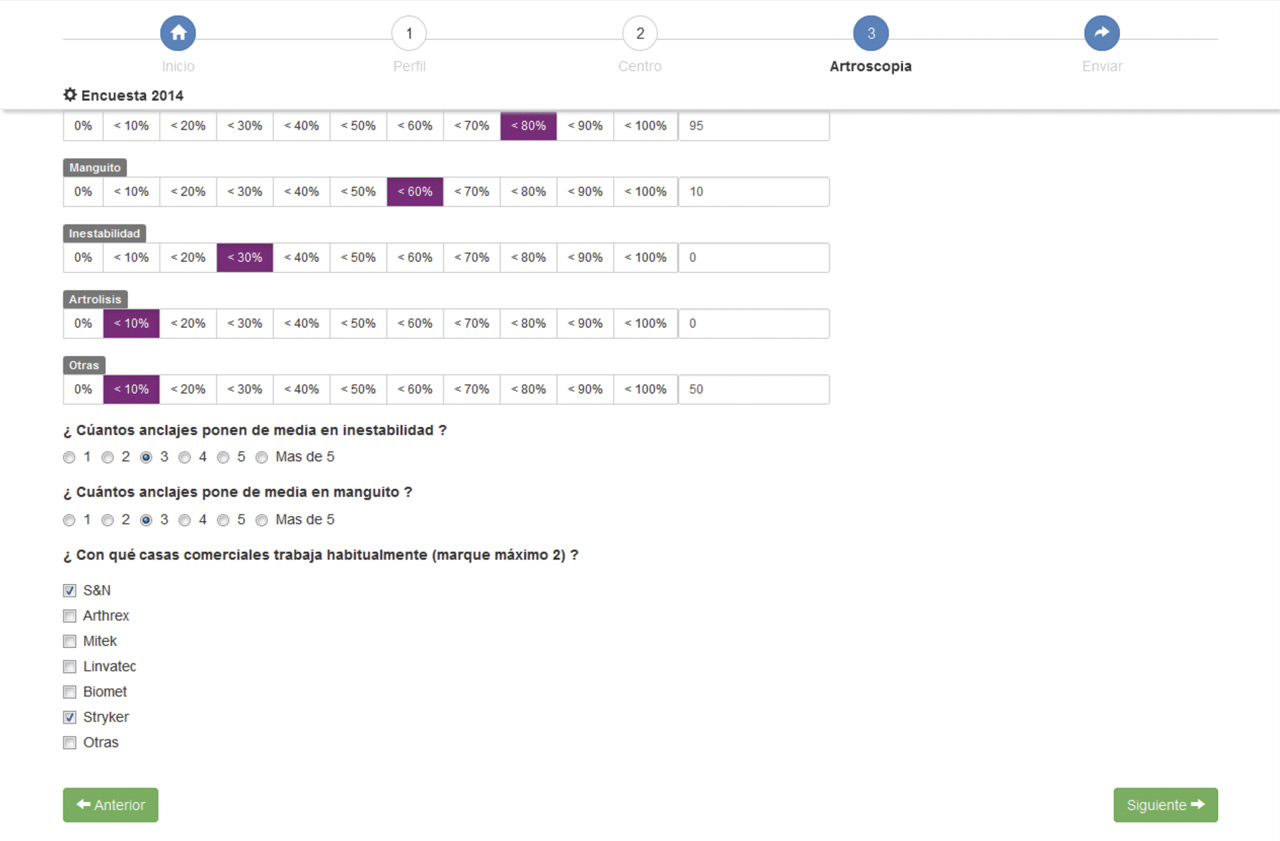Choose 2 anchors for manguito question

[108, 520]
